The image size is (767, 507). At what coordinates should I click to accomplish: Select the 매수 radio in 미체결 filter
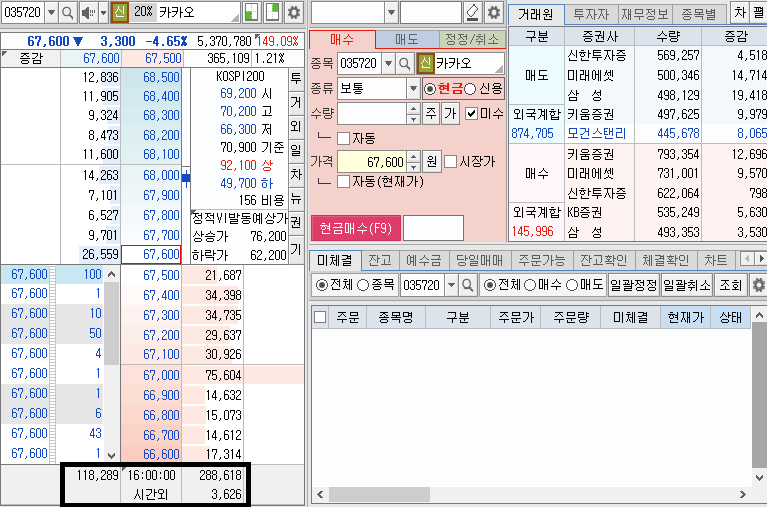point(530,285)
